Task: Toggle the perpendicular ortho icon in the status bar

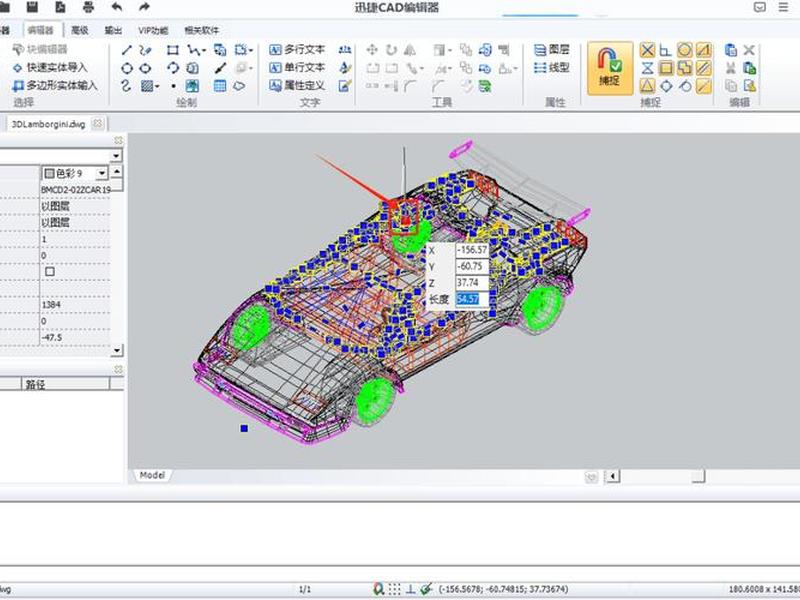Action: click(x=410, y=589)
